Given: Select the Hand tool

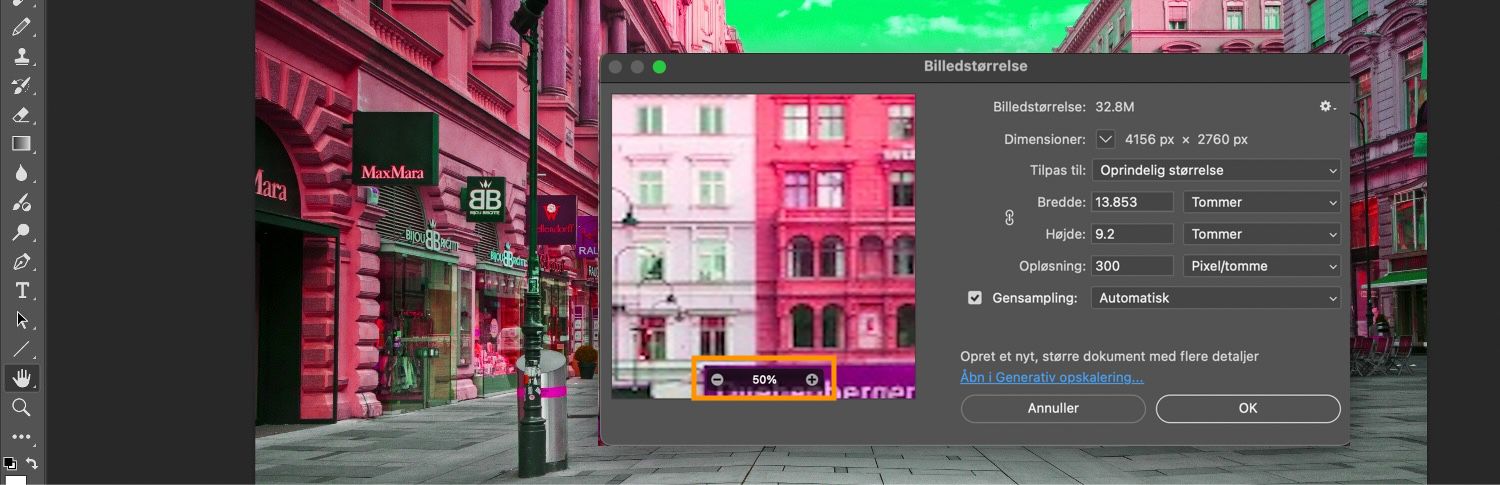Looking at the screenshot, I should [21, 378].
